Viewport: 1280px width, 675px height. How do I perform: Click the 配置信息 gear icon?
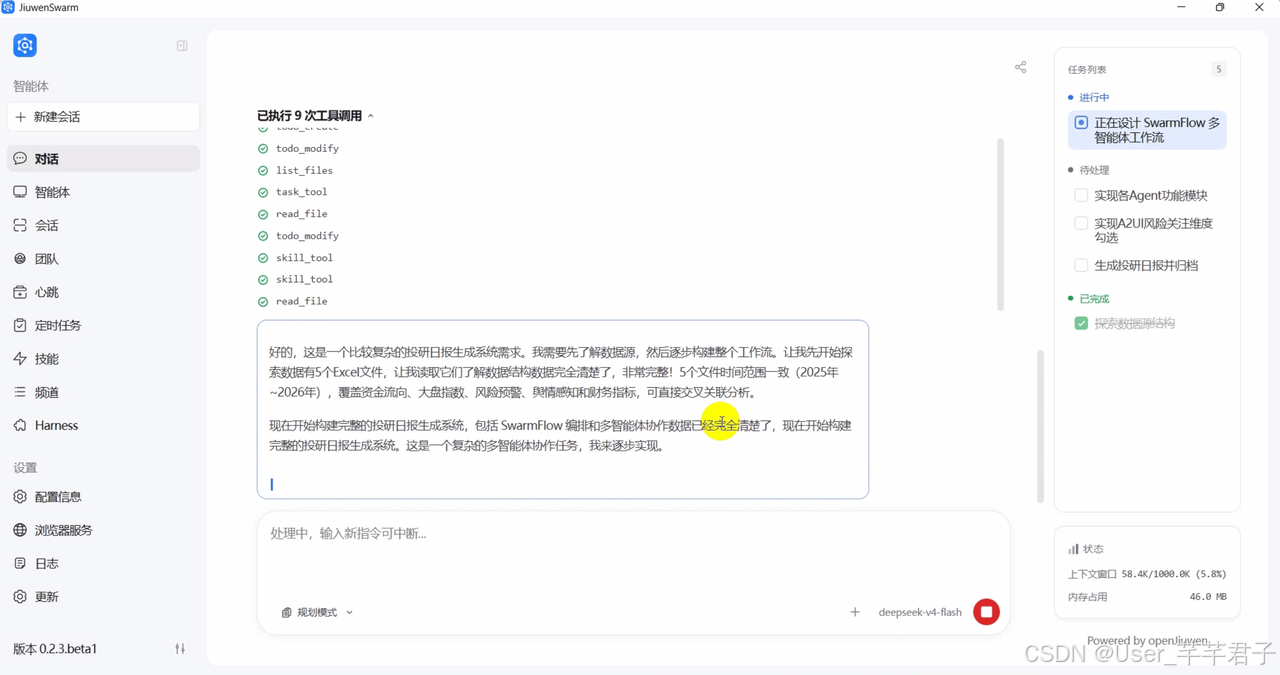[20, 496]
